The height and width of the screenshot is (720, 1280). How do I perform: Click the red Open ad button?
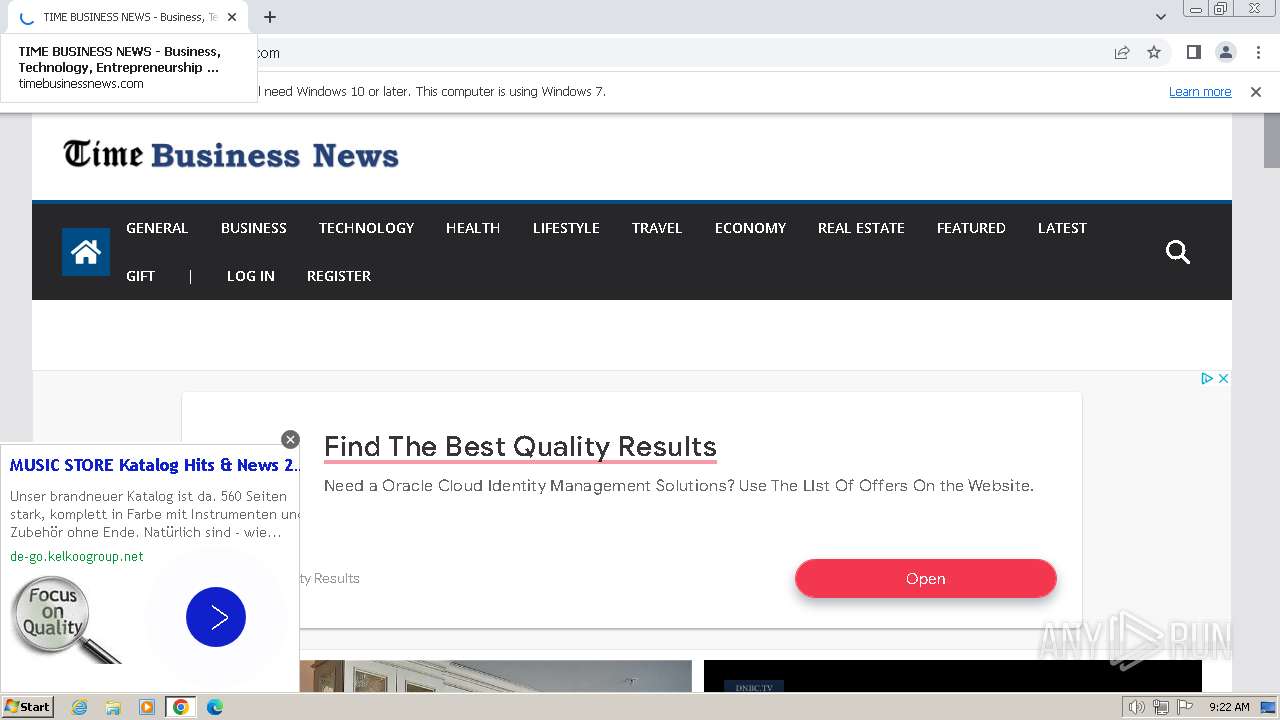(926, 578)
